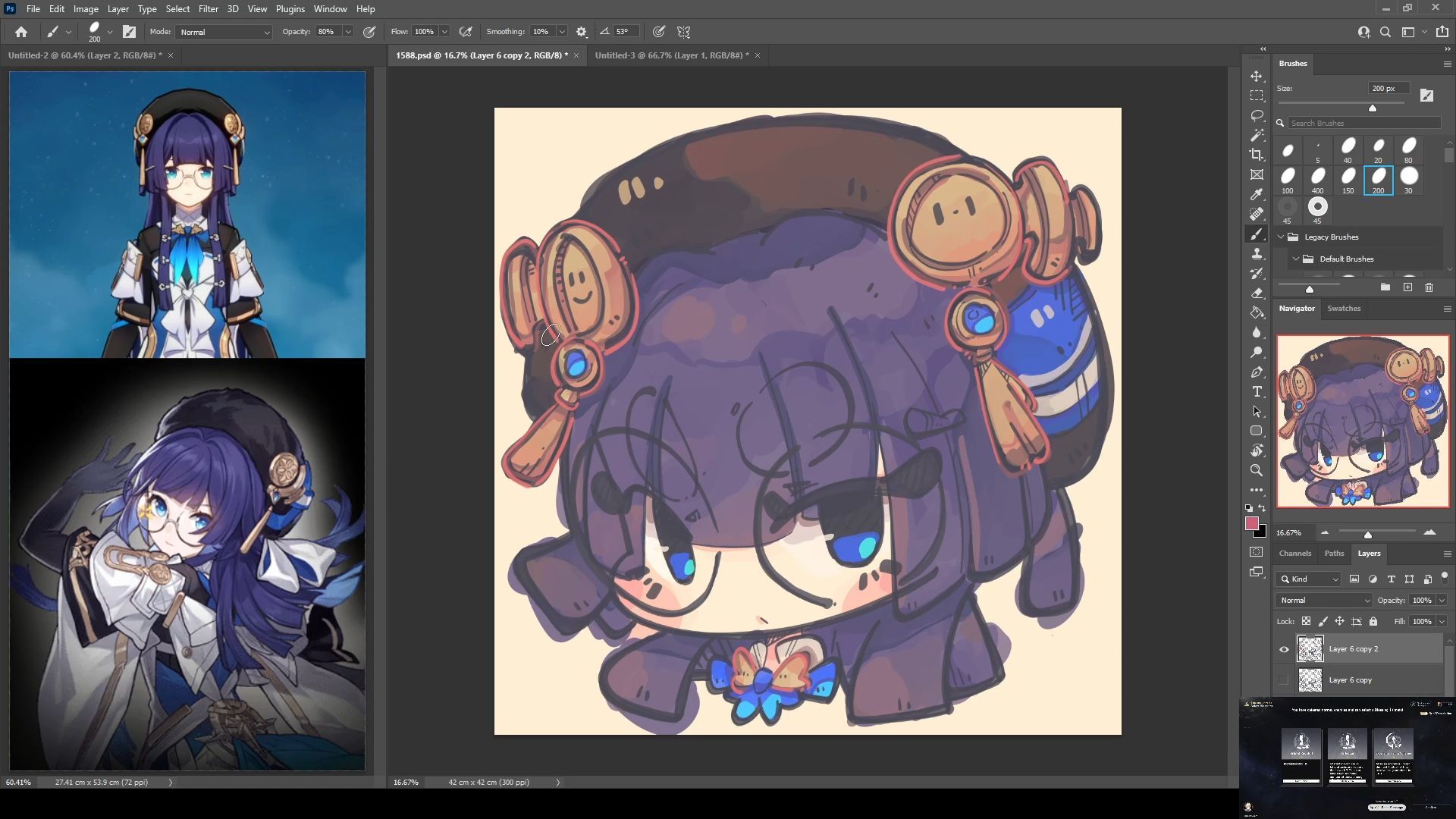Click the pink foreground color swatch

(1252, 523)
